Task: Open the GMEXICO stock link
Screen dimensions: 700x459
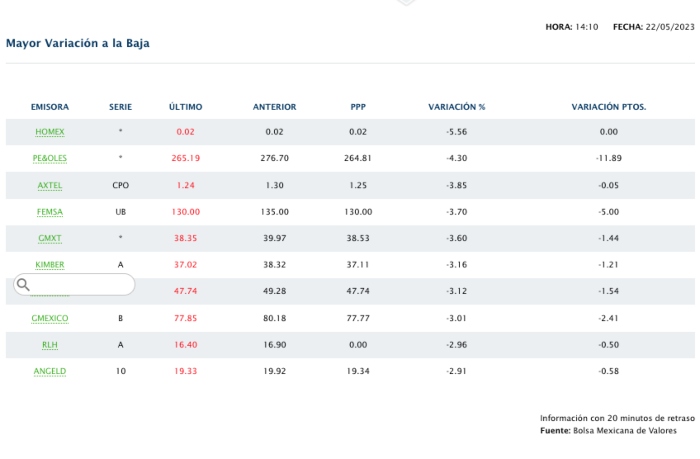Action: (50, 318)
